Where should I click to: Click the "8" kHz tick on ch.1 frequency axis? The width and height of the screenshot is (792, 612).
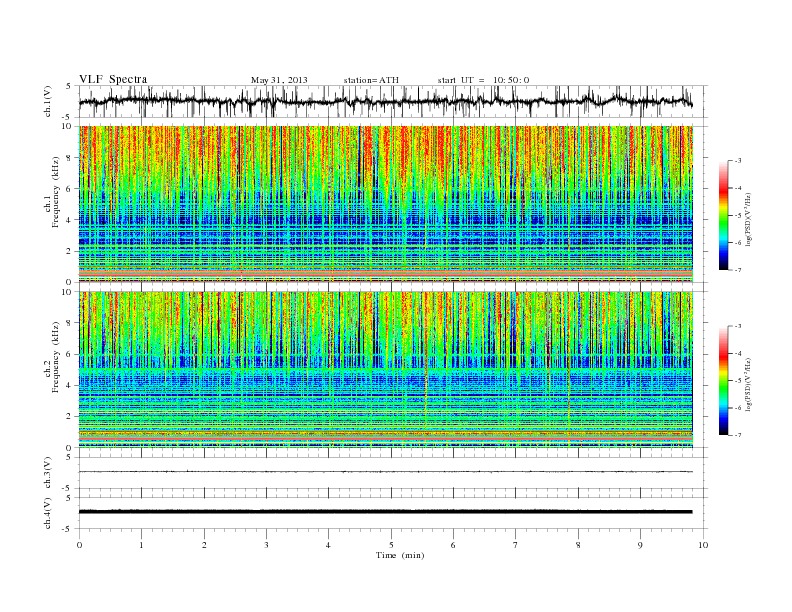coord(69,158)
